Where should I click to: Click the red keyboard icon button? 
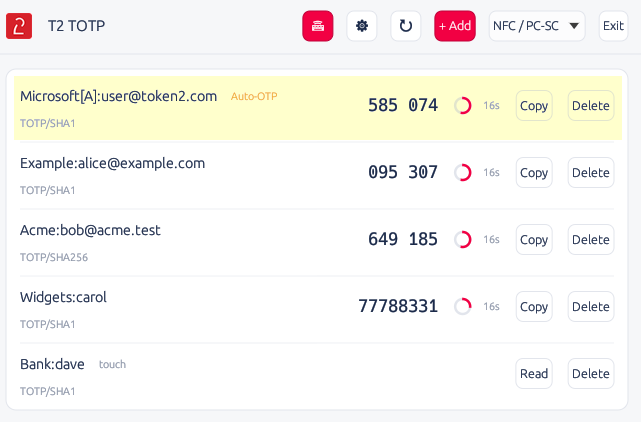[318, 26]
